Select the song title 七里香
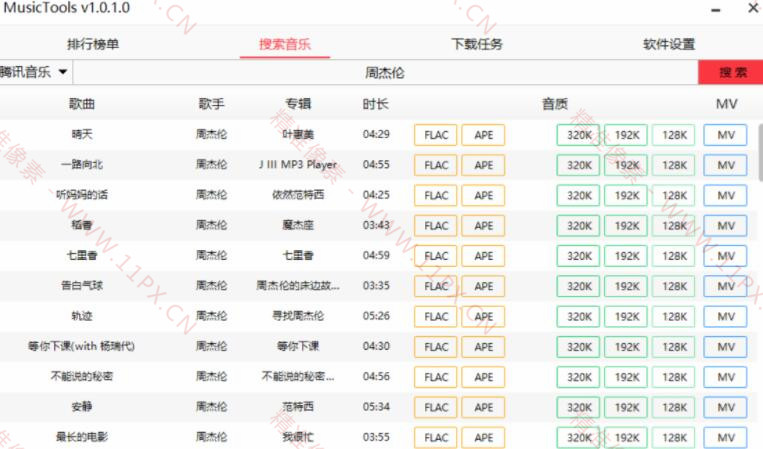Image resolution: width=763 pixels, height=449 pixels. pos(82,255)
